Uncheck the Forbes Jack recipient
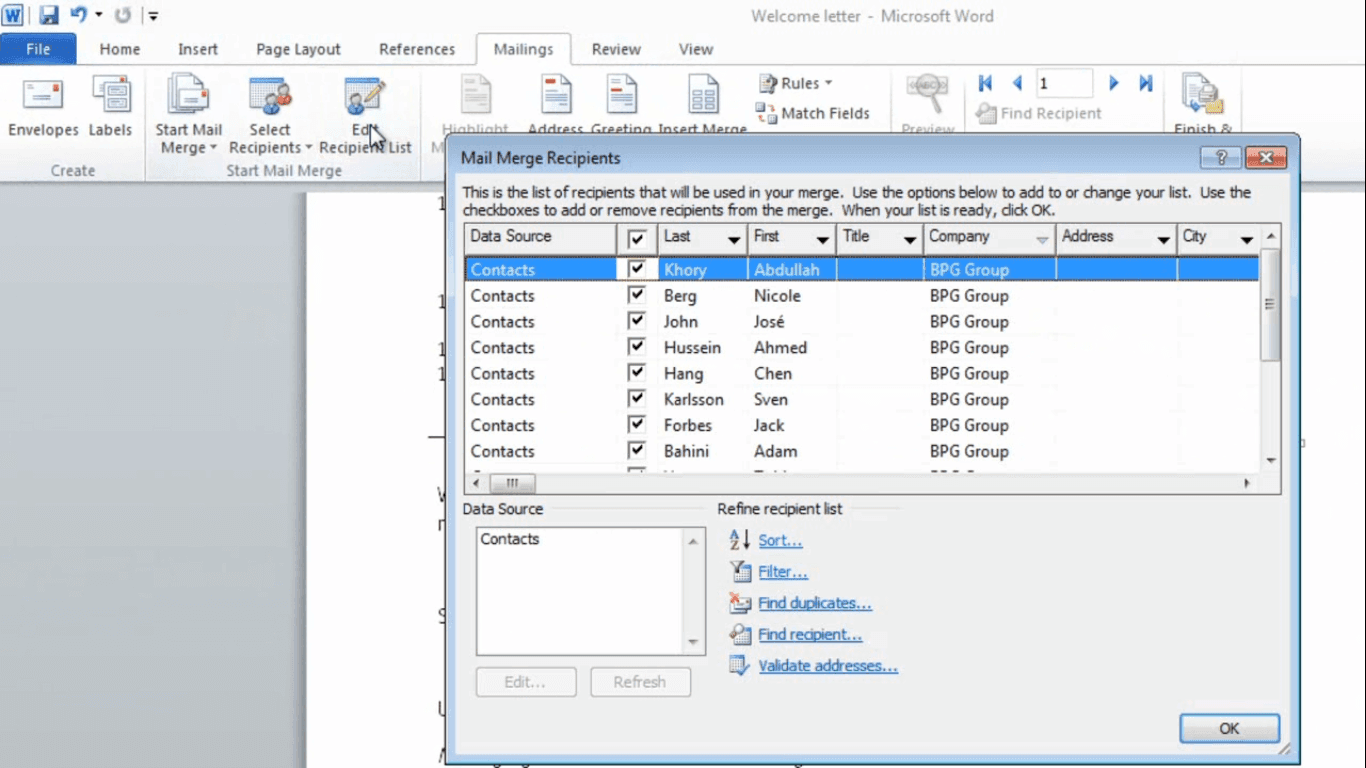The width and height of the screenshot is (1366, 768). [637, 425]
